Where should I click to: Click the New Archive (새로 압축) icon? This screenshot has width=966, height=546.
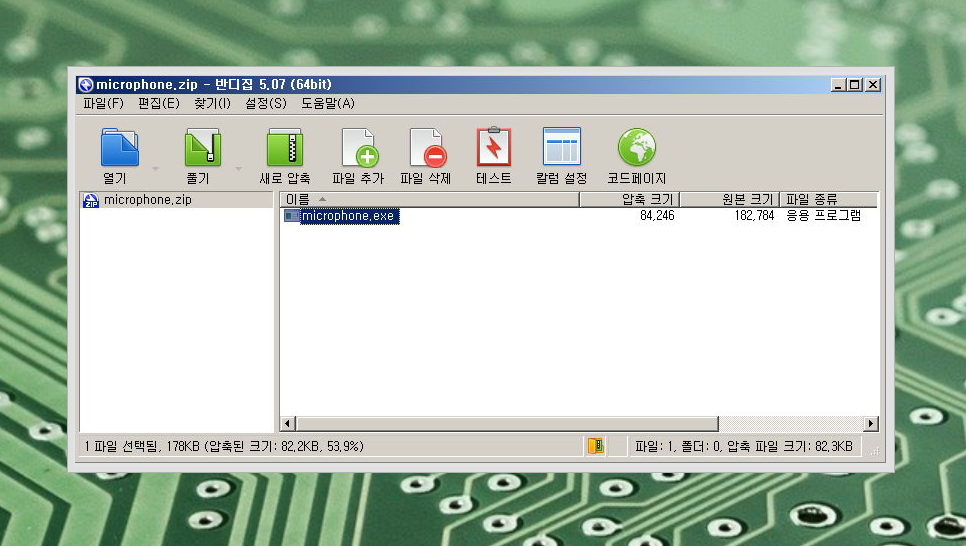[x=285, y=147]
